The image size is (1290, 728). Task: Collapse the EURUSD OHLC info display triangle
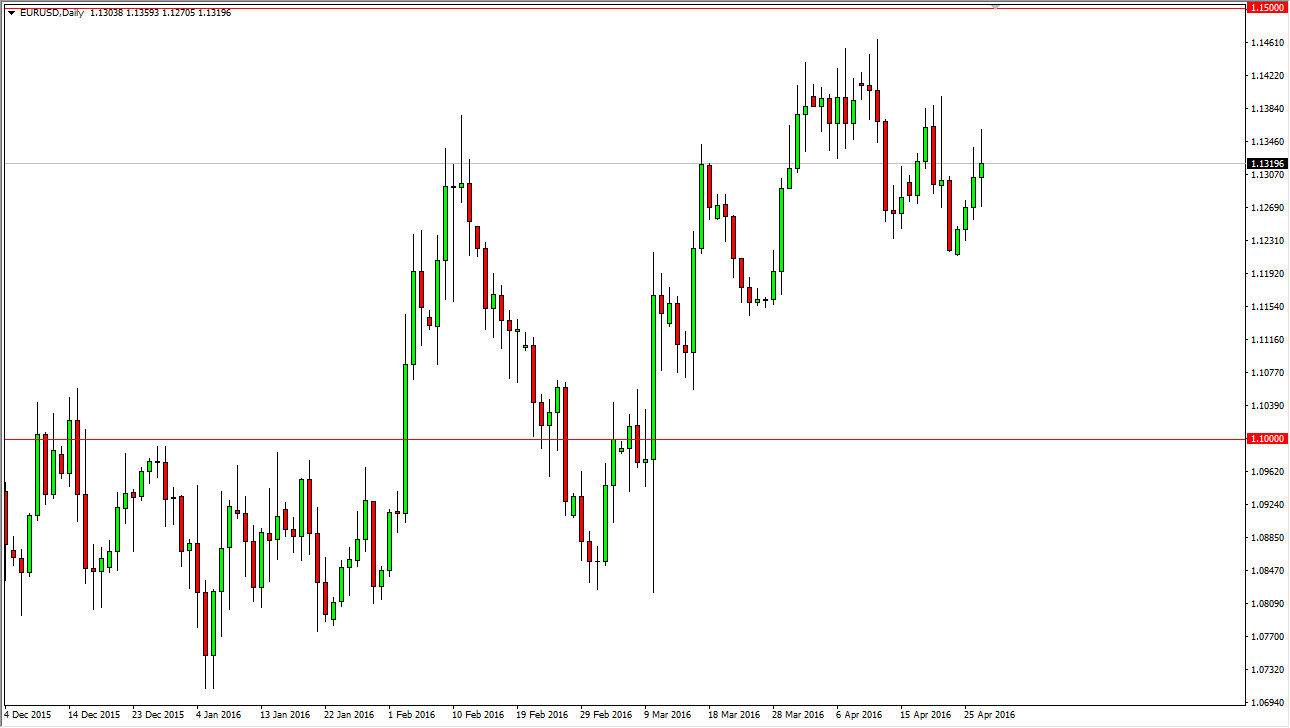(10, 13)
